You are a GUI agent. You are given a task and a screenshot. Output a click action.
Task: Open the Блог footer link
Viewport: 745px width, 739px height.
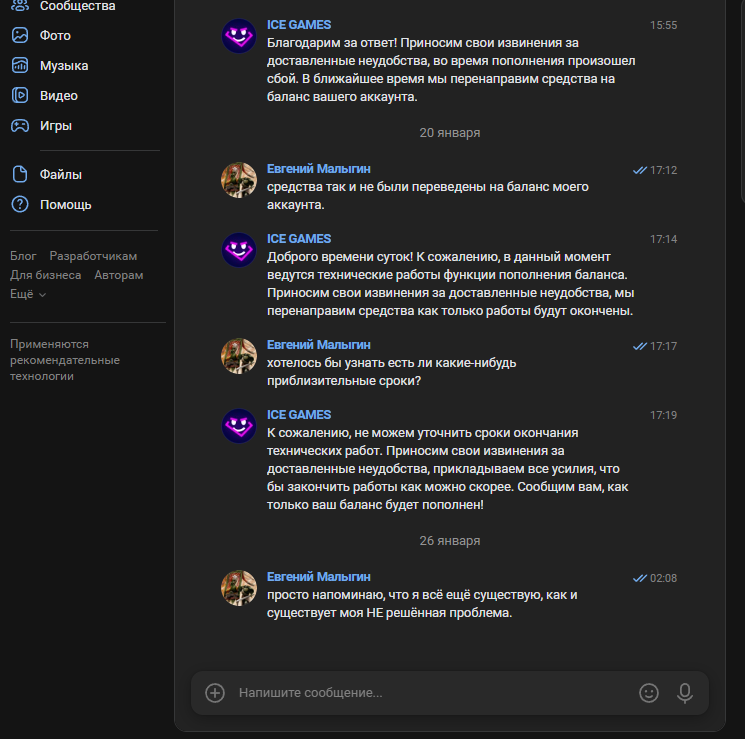(x=23, y=256)
